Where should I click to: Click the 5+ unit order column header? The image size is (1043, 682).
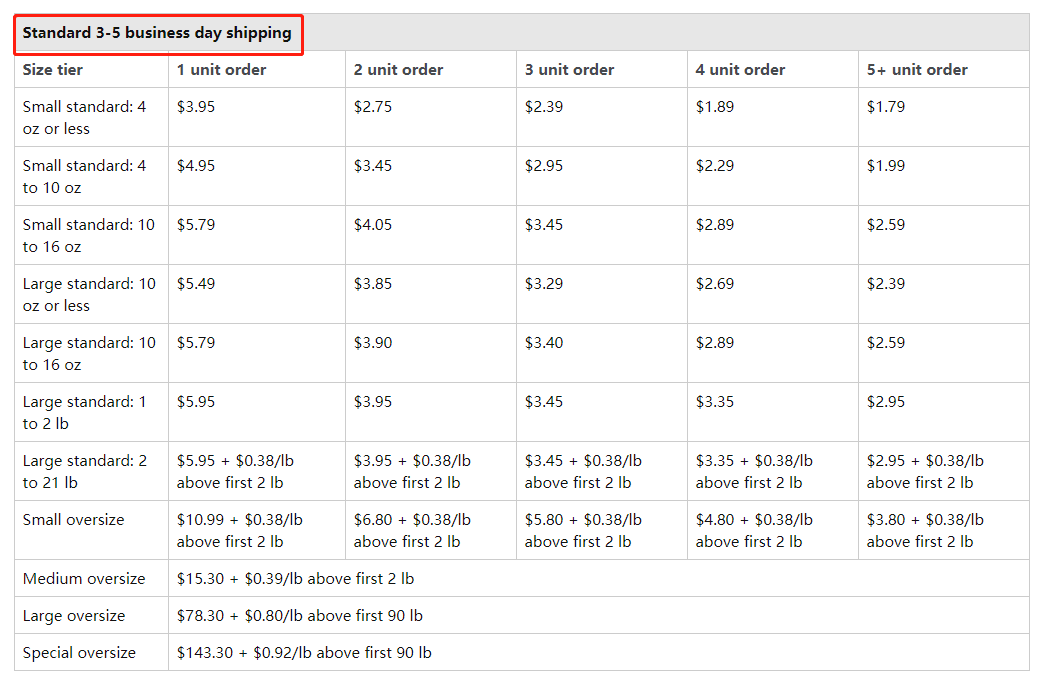click(x=917, y=70)
